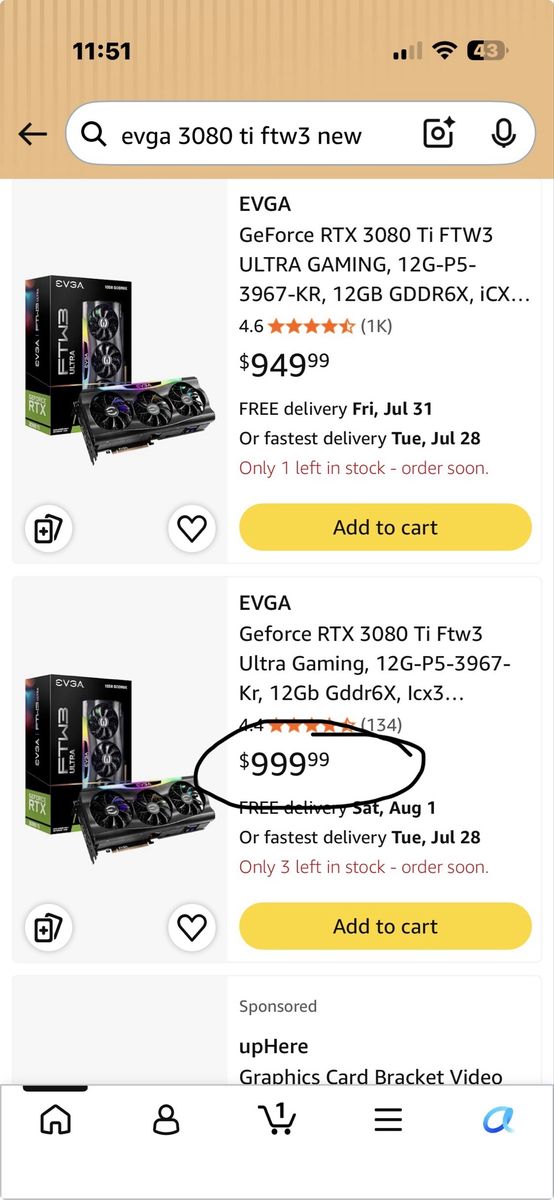This screenshot has width=554, height=1200.
Task: Open the Rufus assistant icon
Action: pos(498,1119)
